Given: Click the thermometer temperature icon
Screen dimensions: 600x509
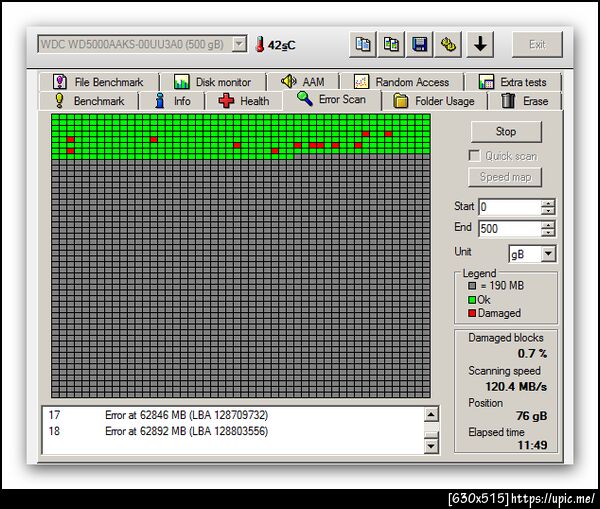Looking at the screenshot, I should pos(260,44).
